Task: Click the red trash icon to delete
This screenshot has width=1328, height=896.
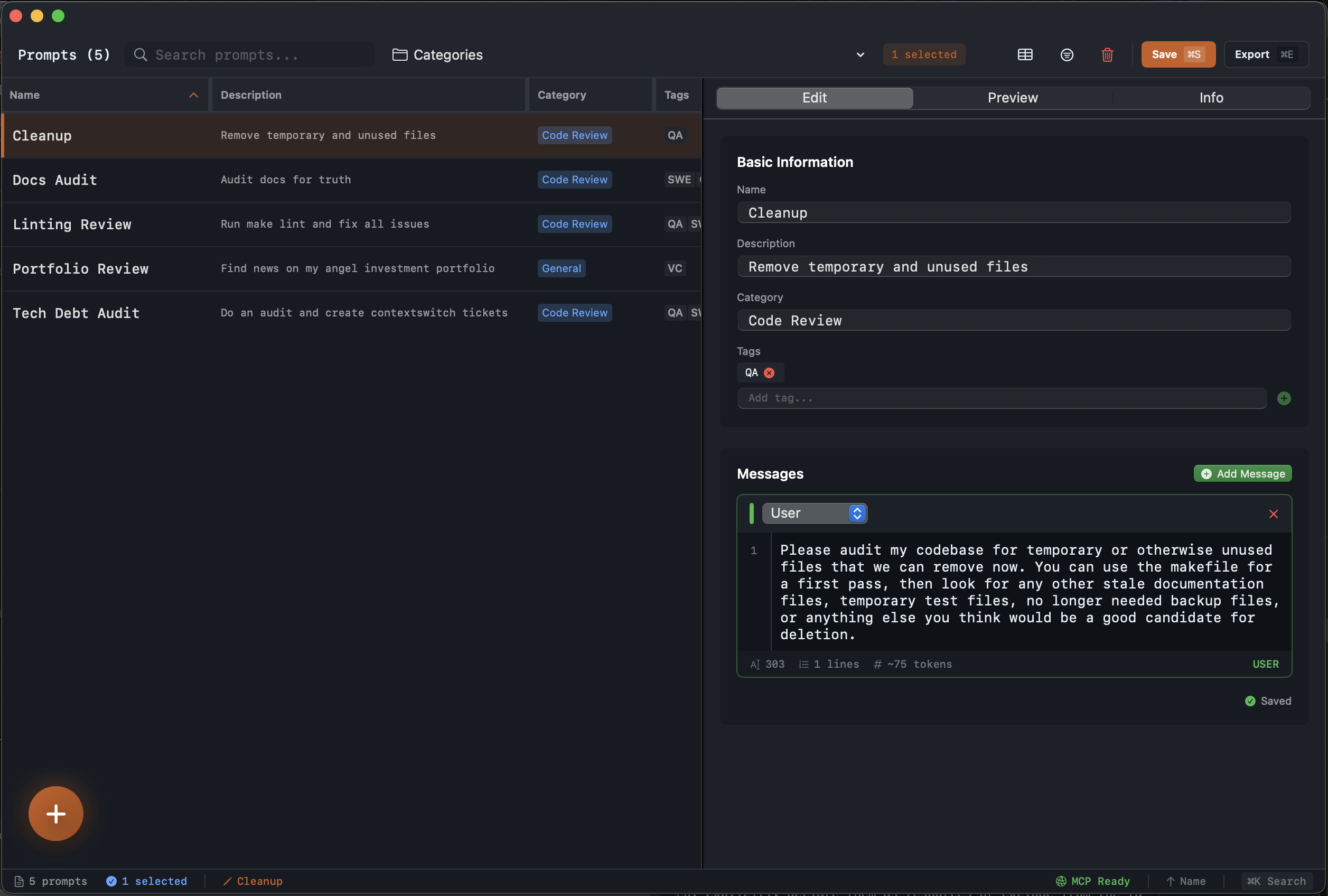Action: [x=1107, y=54]
